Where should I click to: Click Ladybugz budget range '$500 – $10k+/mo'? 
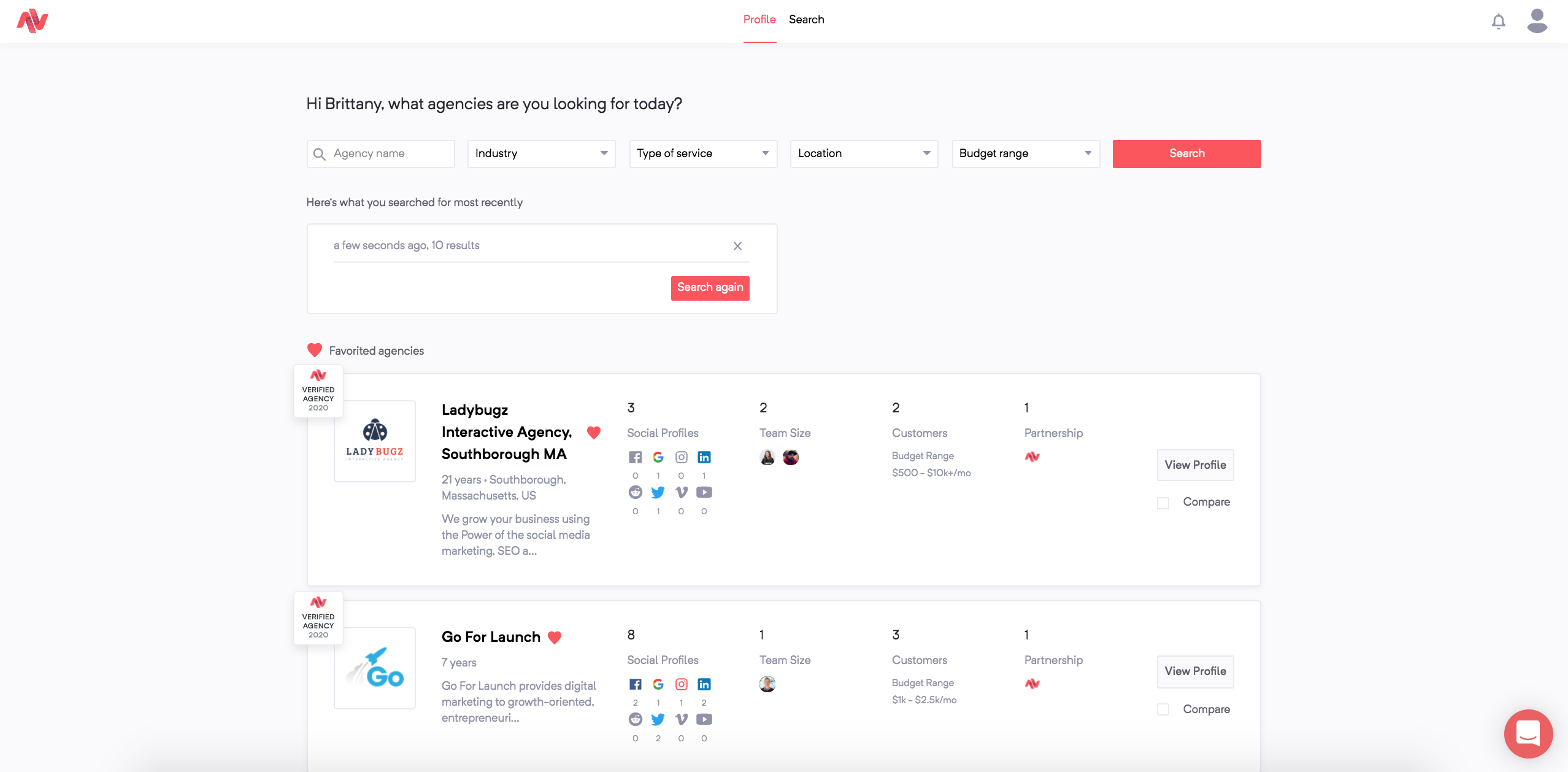click(x=931, y=473)
